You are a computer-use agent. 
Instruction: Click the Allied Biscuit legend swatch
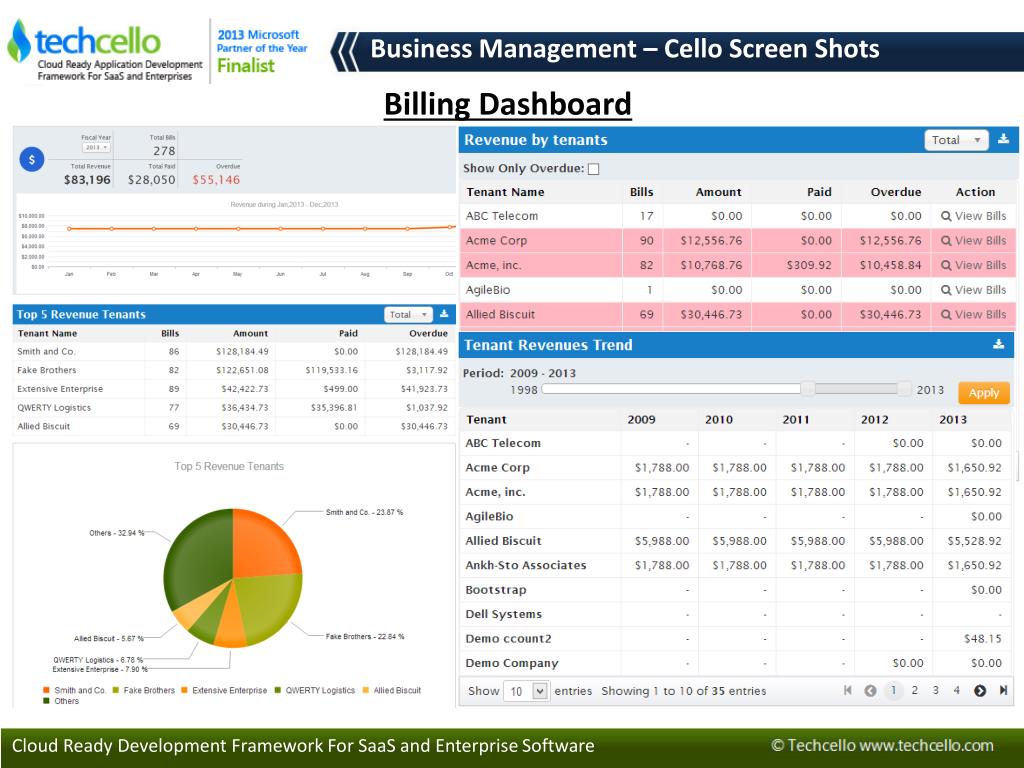coord(366,690)
